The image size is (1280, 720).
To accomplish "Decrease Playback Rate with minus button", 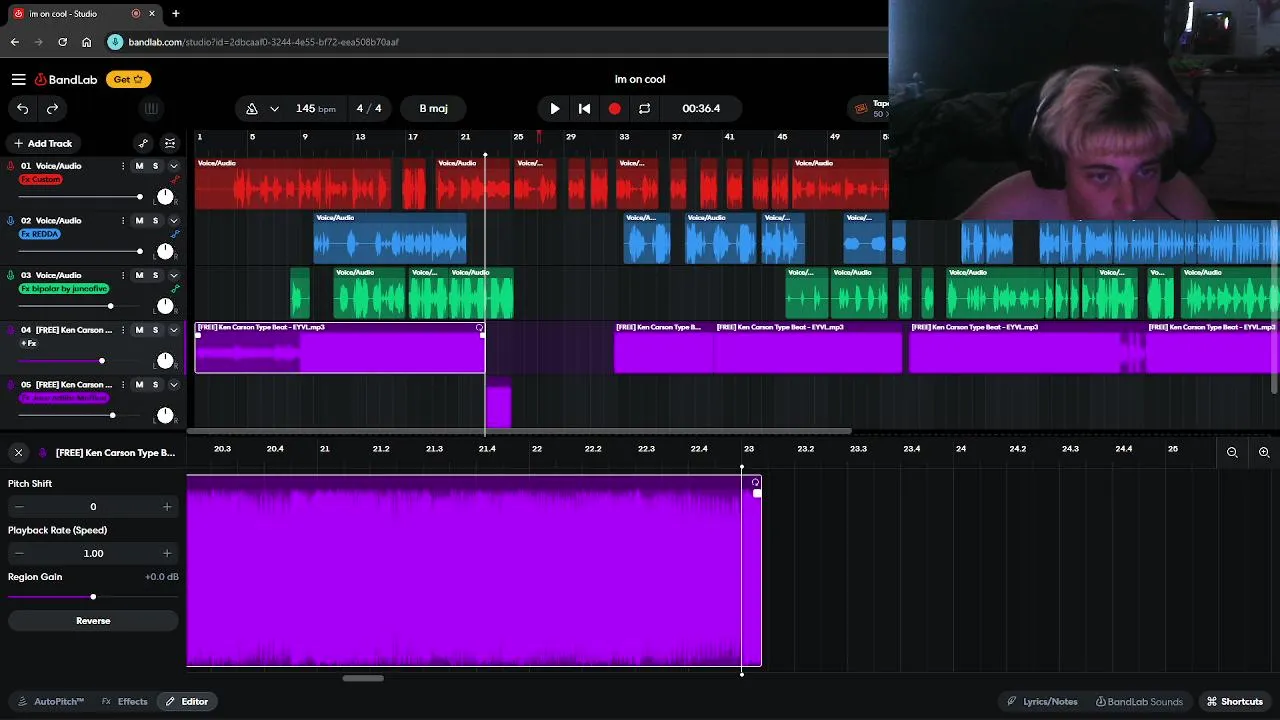I will coord(19,553).
